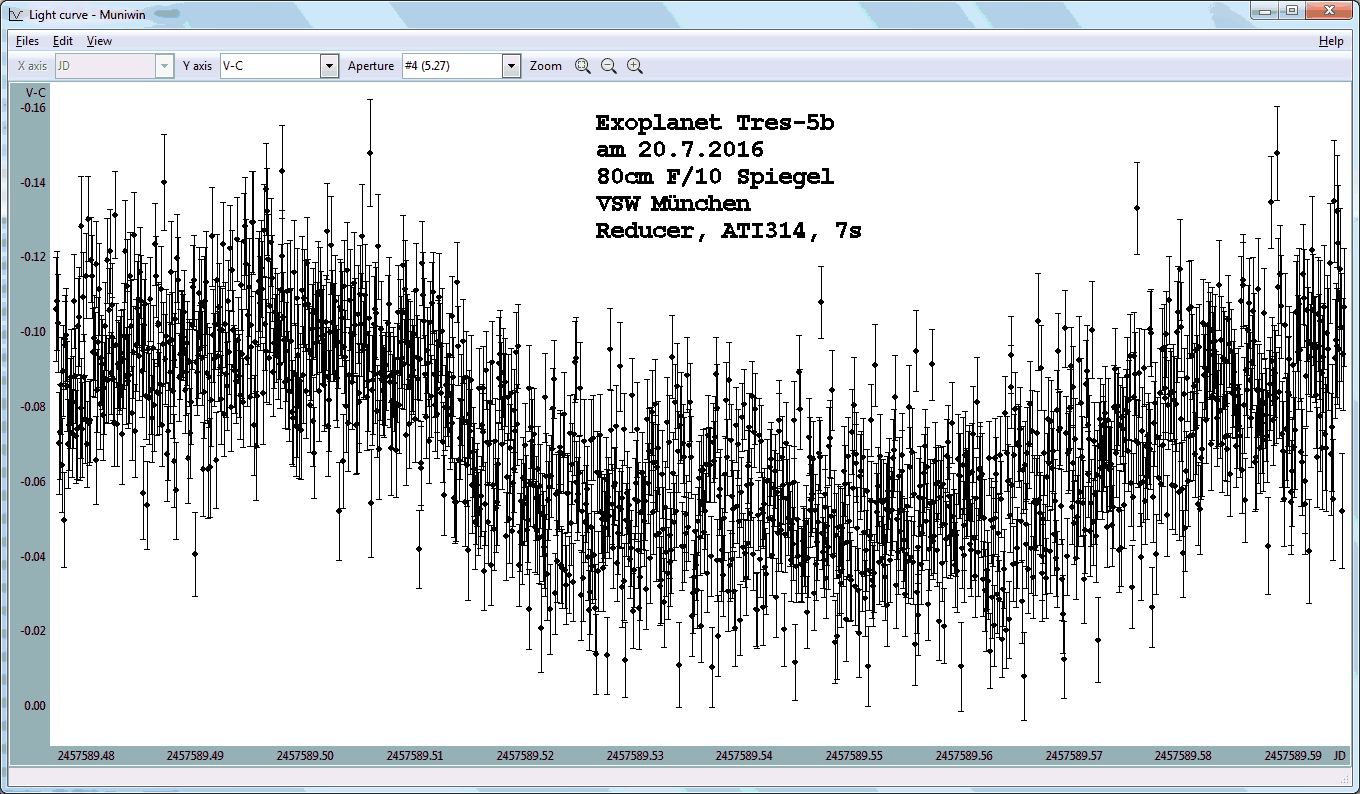Open the Files menu
Viewport: 1360px width, 794px height.
click(27, 41)
